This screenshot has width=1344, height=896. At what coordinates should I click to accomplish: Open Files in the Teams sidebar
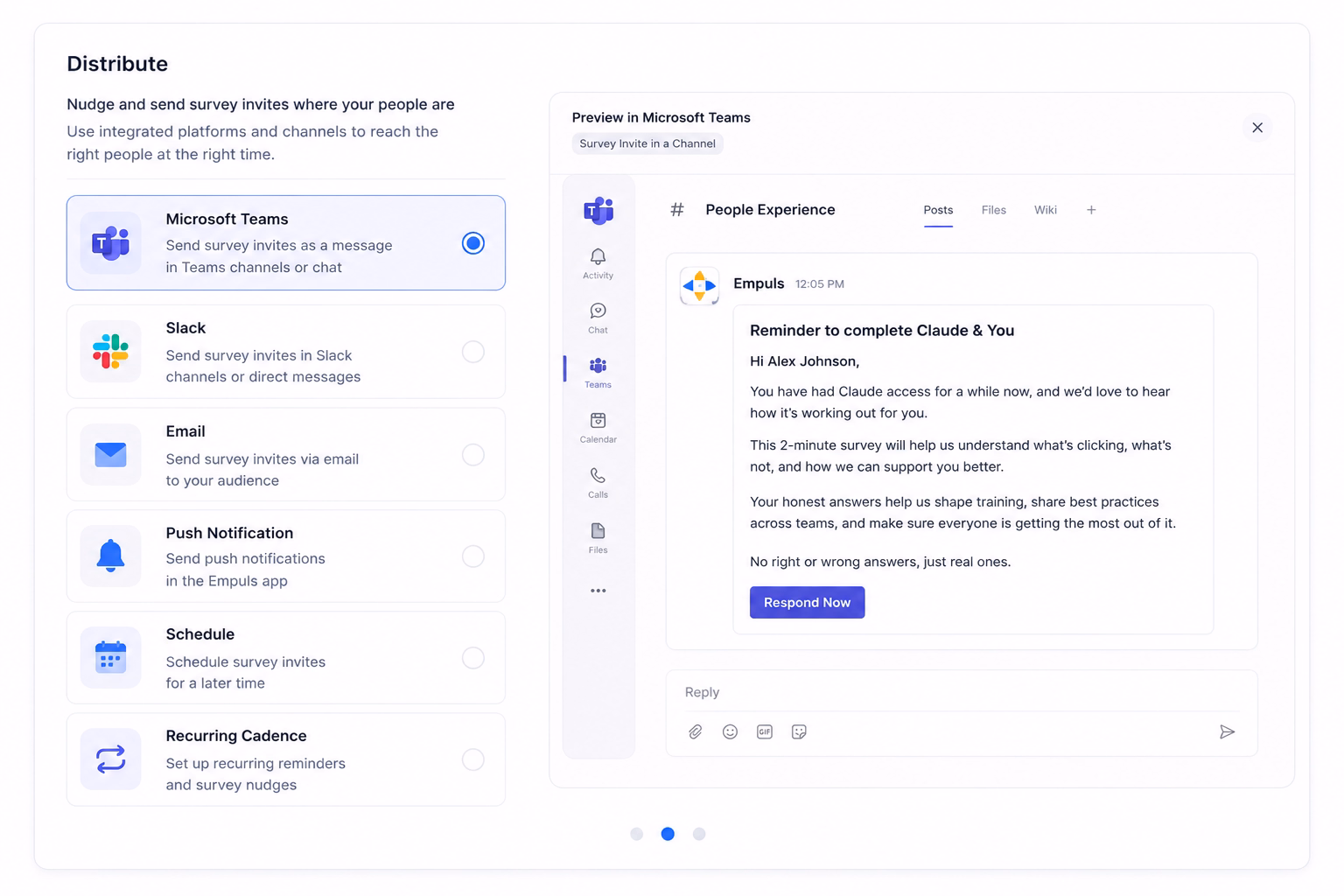point(598,537)
